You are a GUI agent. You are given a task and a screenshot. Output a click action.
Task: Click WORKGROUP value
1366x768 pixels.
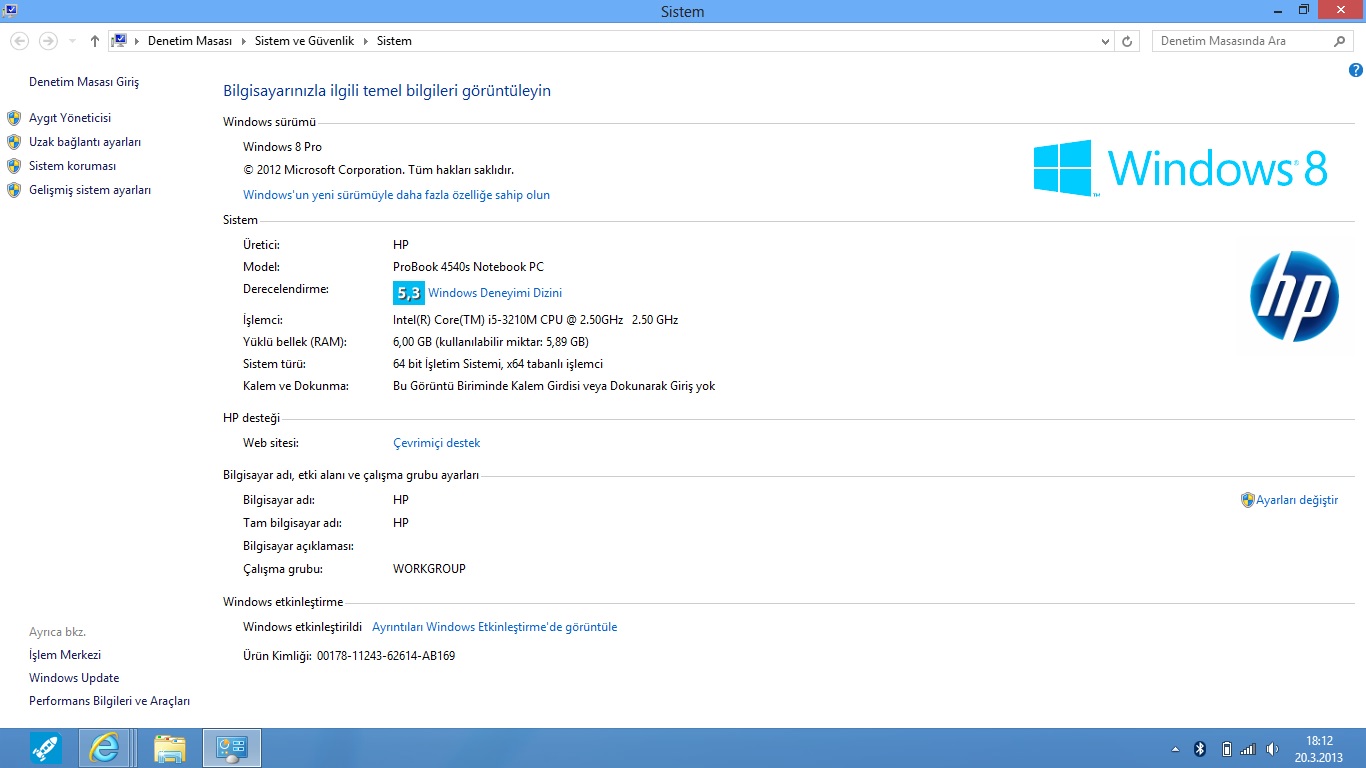click(x=429, y=569)
